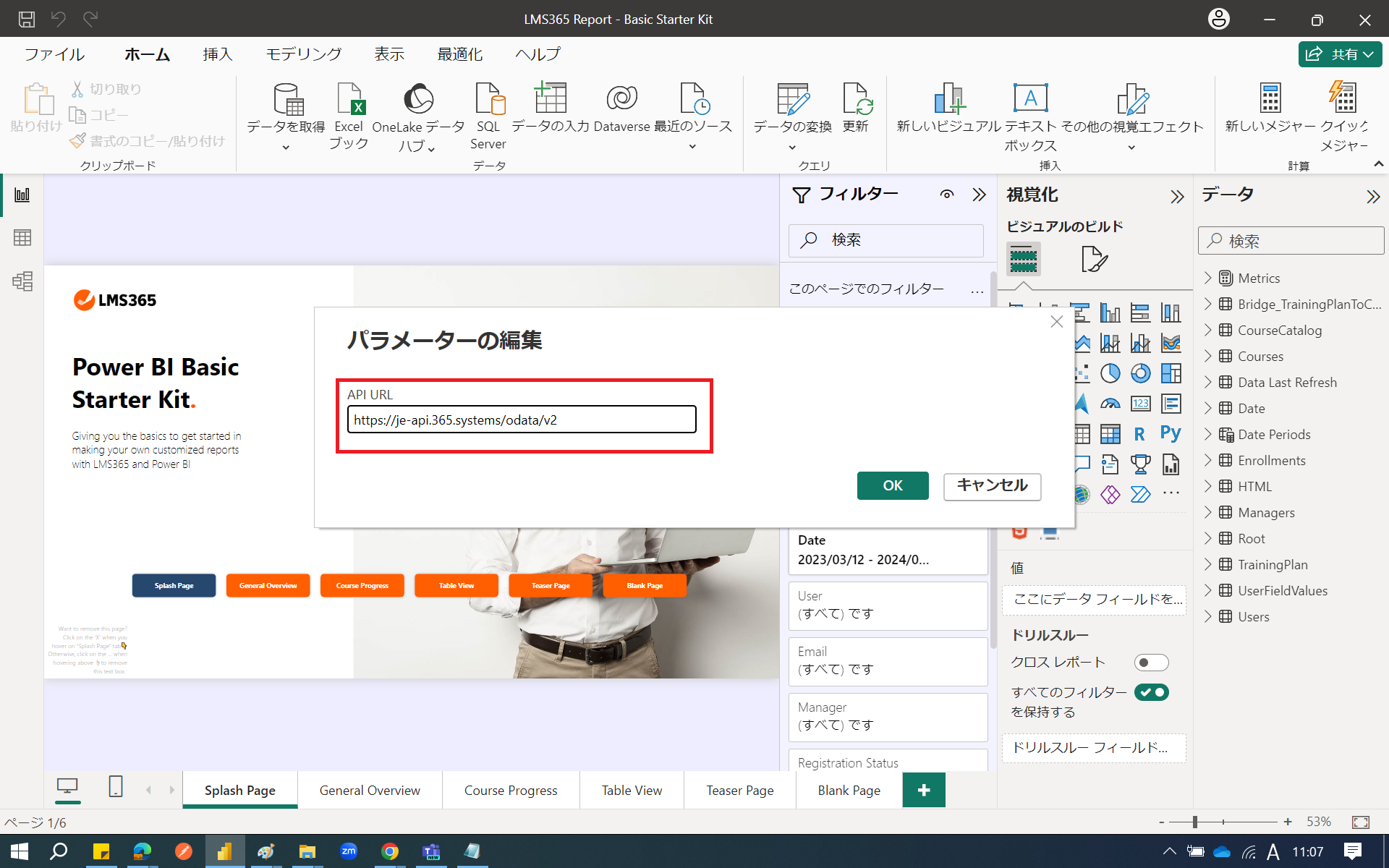Click the orange Teaser Page button on canvas
The height and width of the screenshot is (868, 1389).
pyautogui.click(x=551, y=586)
